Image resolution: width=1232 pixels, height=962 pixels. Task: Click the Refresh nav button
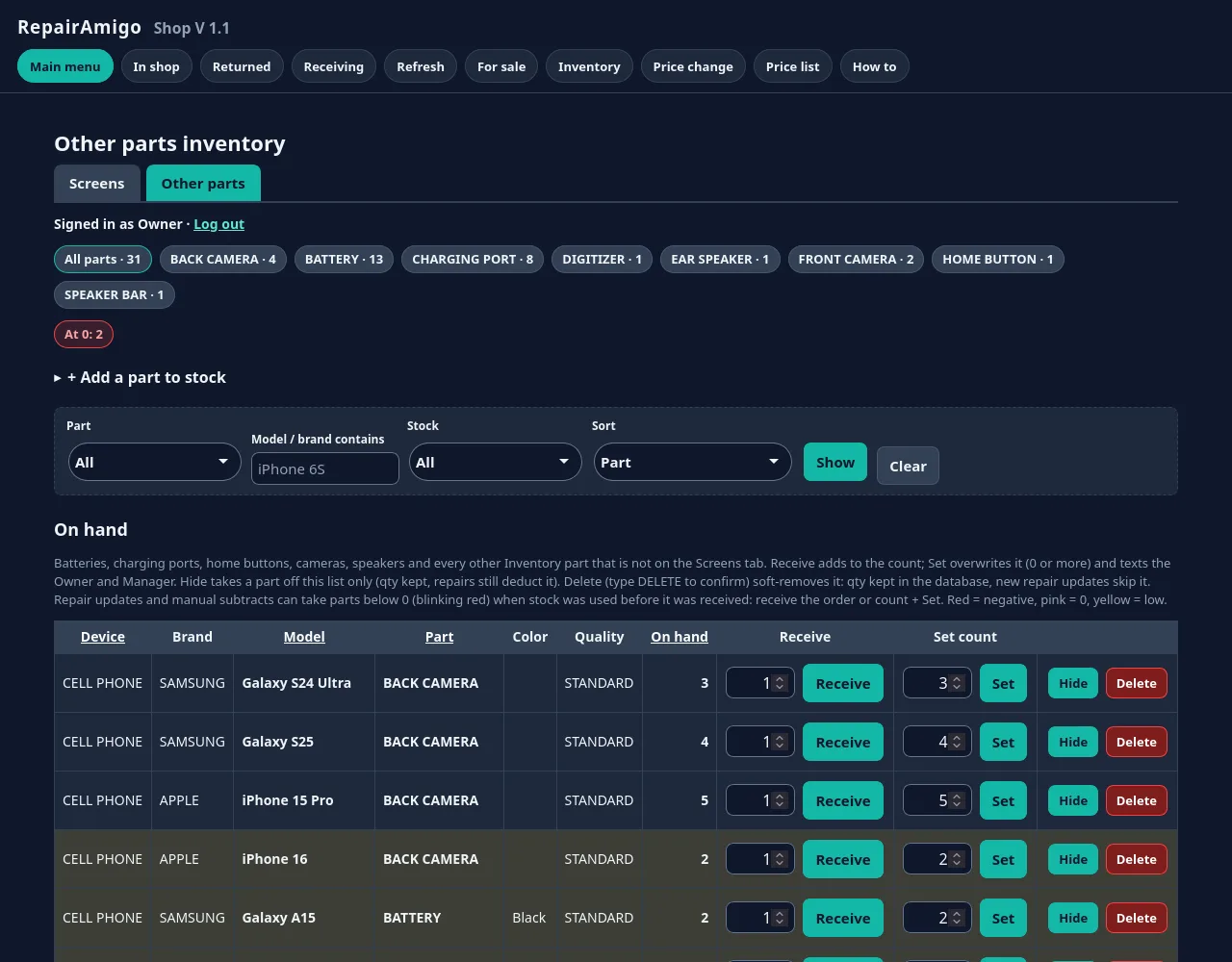pos(421,66)
